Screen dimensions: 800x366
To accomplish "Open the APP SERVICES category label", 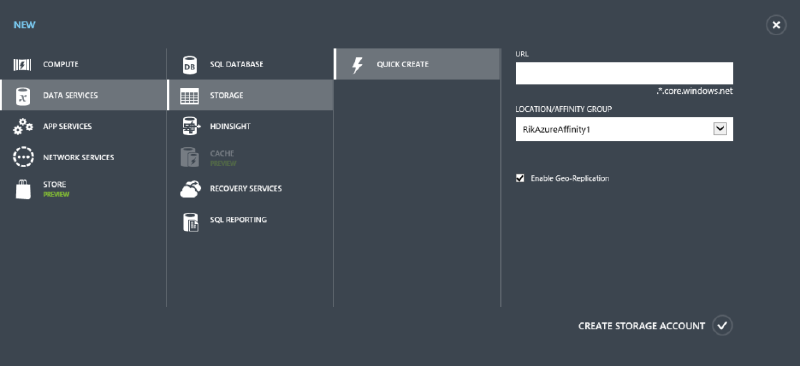I will (x=67, y=127).
